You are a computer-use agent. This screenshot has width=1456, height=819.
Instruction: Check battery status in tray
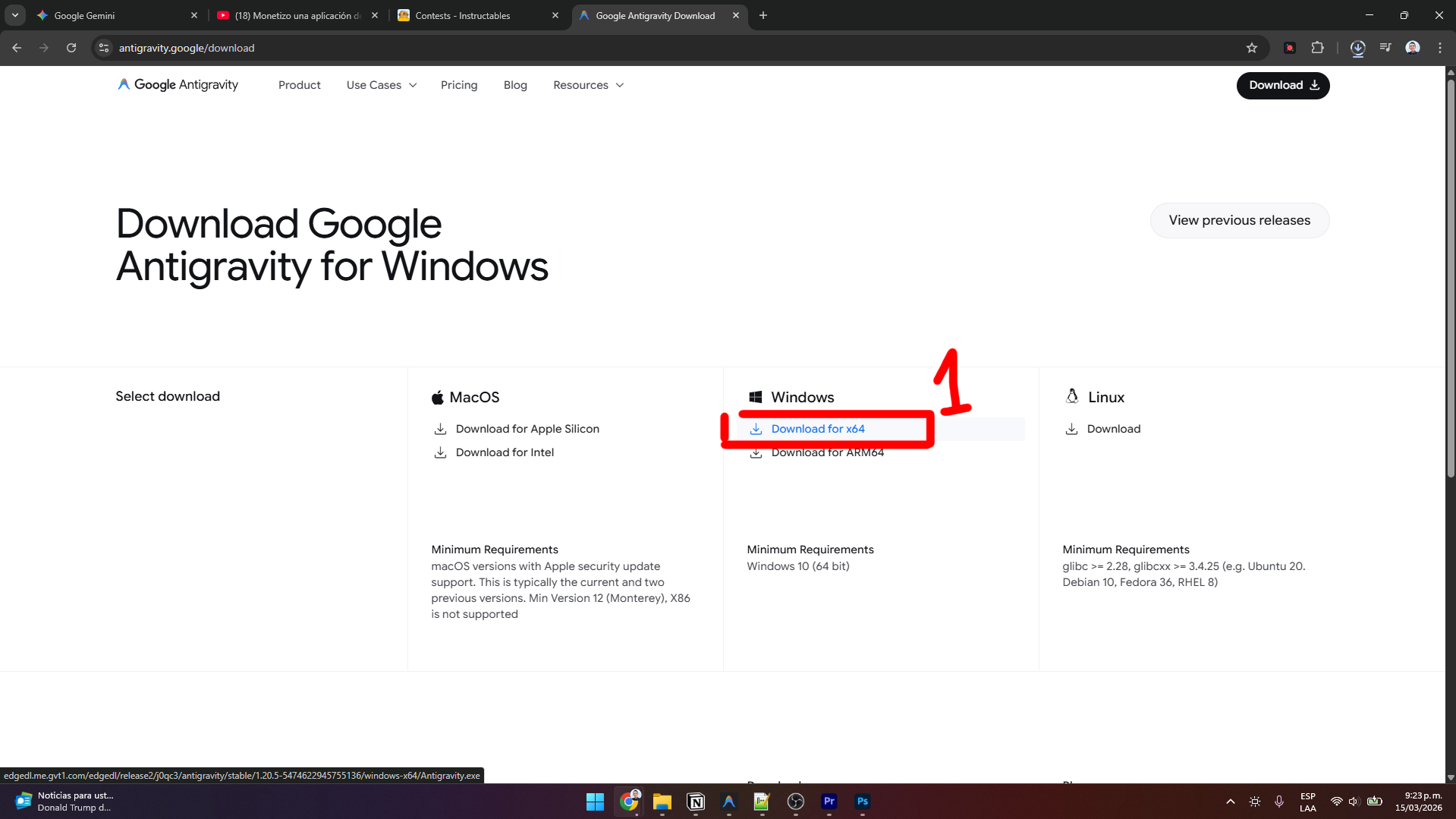pyautogui.click(x=1375, y=802)
